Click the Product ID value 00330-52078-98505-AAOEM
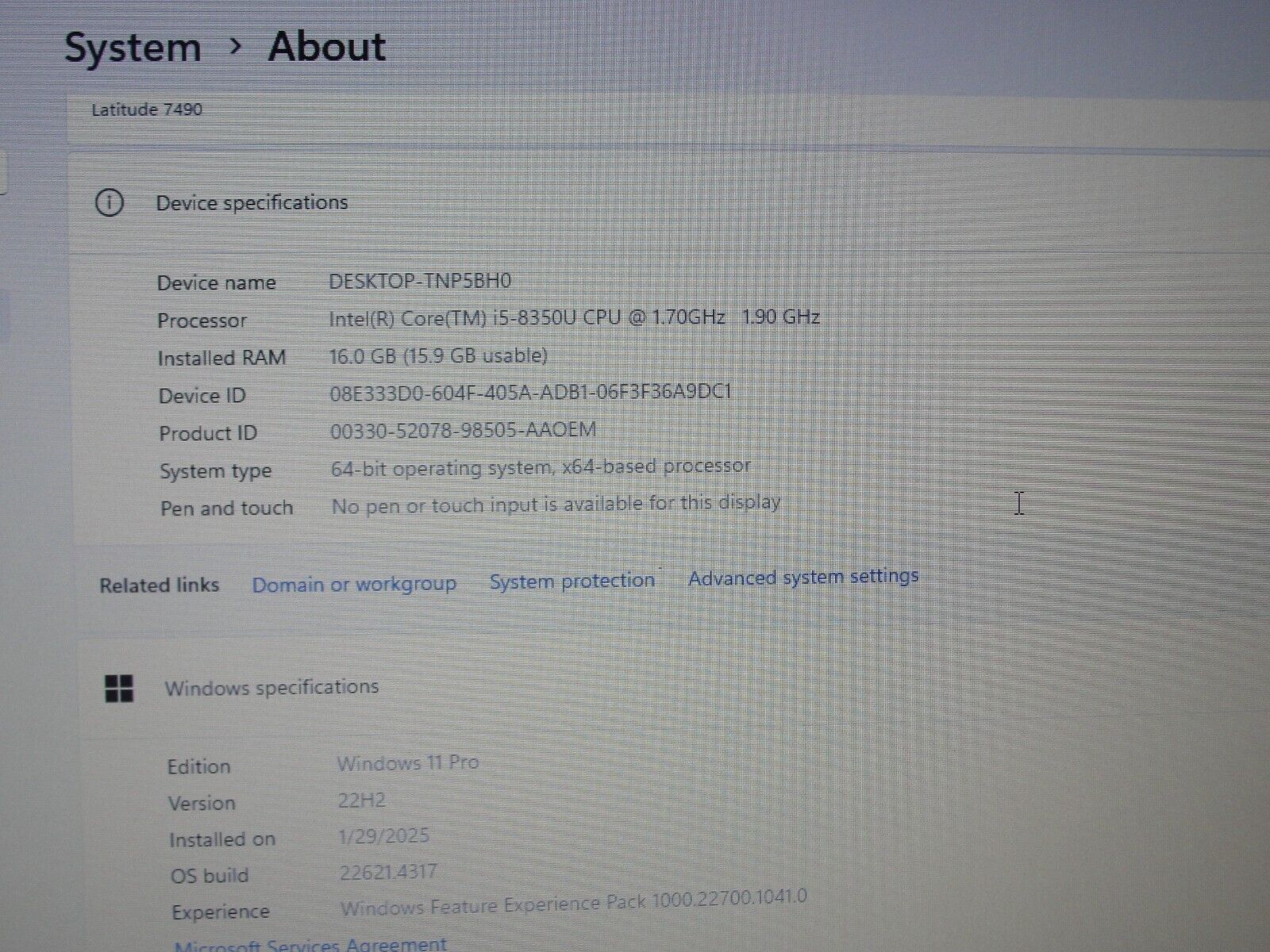The width and height of the screenshot is (1270, 952). [463, 431]
